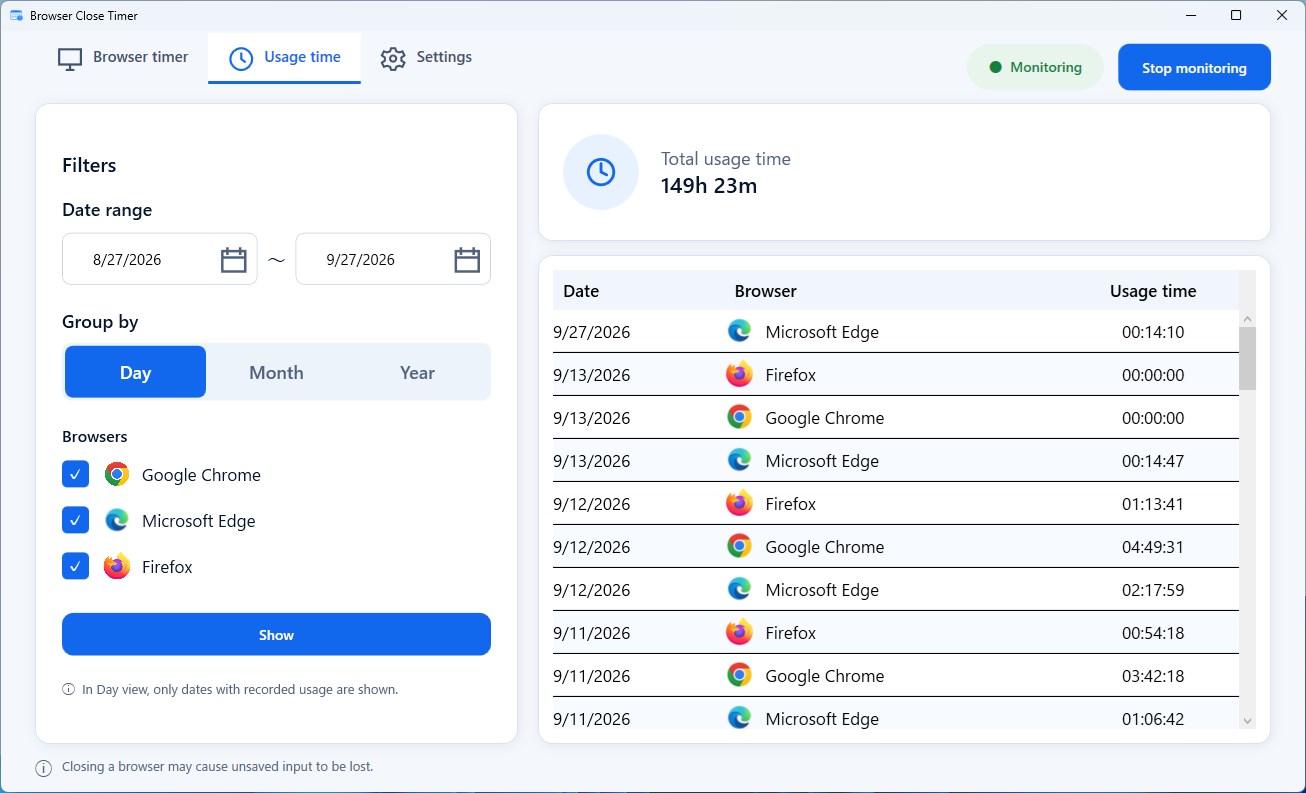Uncheck the Google Chrome checkbox
The height and width of the screenshot is (793, 1306).
click(76, 474)
